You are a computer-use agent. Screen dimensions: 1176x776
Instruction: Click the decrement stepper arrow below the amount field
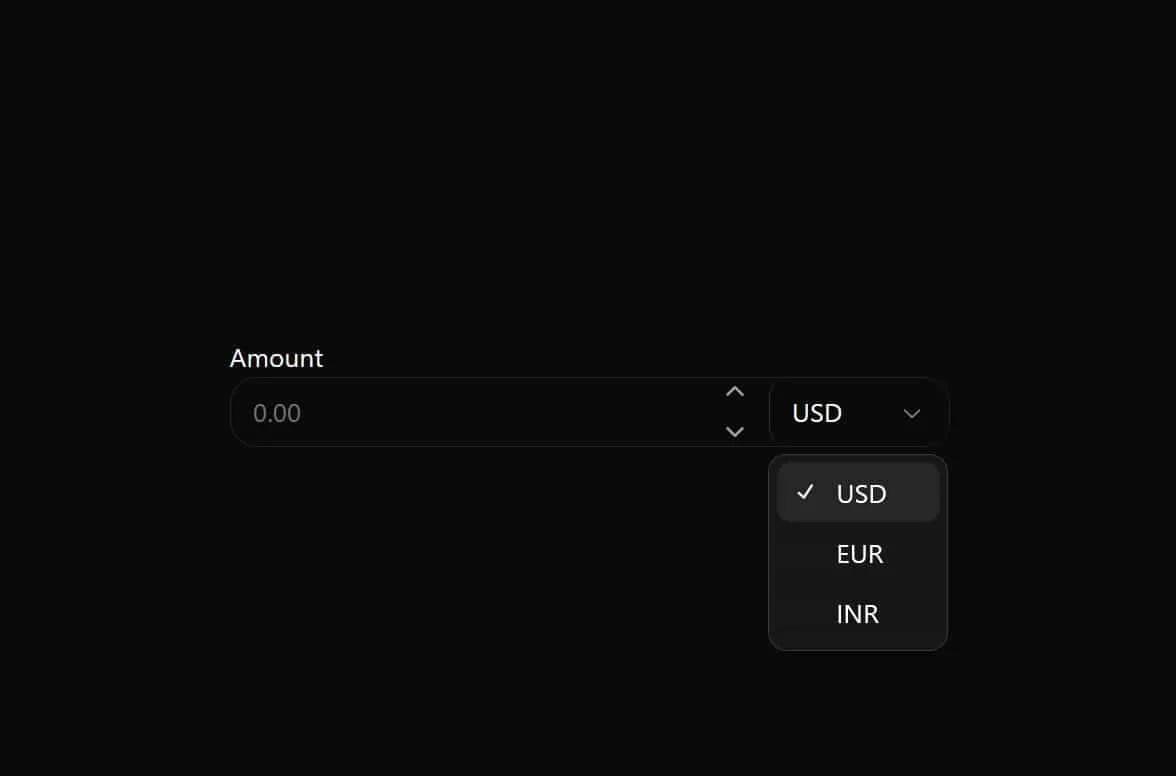pyautogui.click(x=735, y=432)
